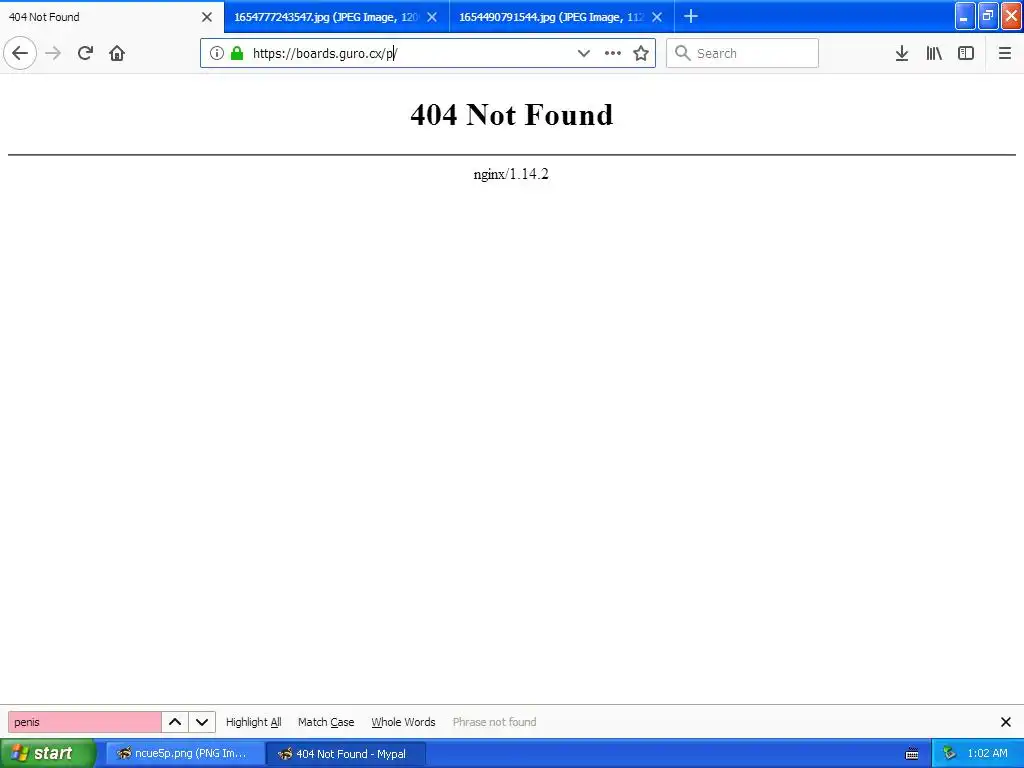Toggle Match Case in find bar
This screenshot has height=768, width=1024.
(326, 722)
